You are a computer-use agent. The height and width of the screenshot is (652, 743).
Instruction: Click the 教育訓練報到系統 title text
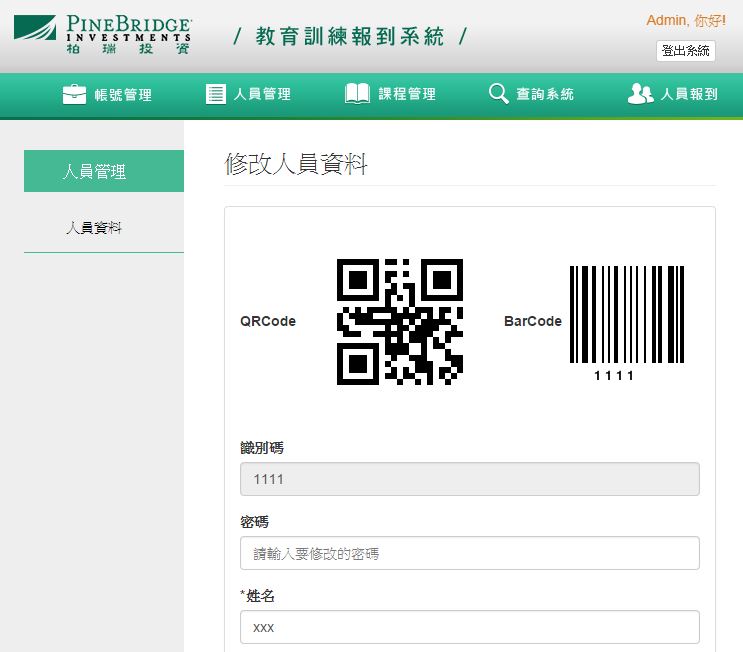350,36
